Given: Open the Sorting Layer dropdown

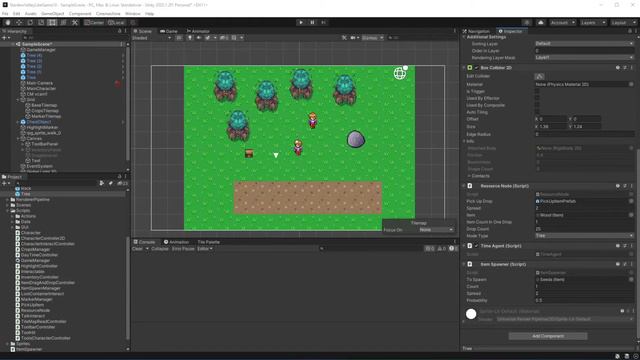Looking at the screenshot, I should pos(584,44).
